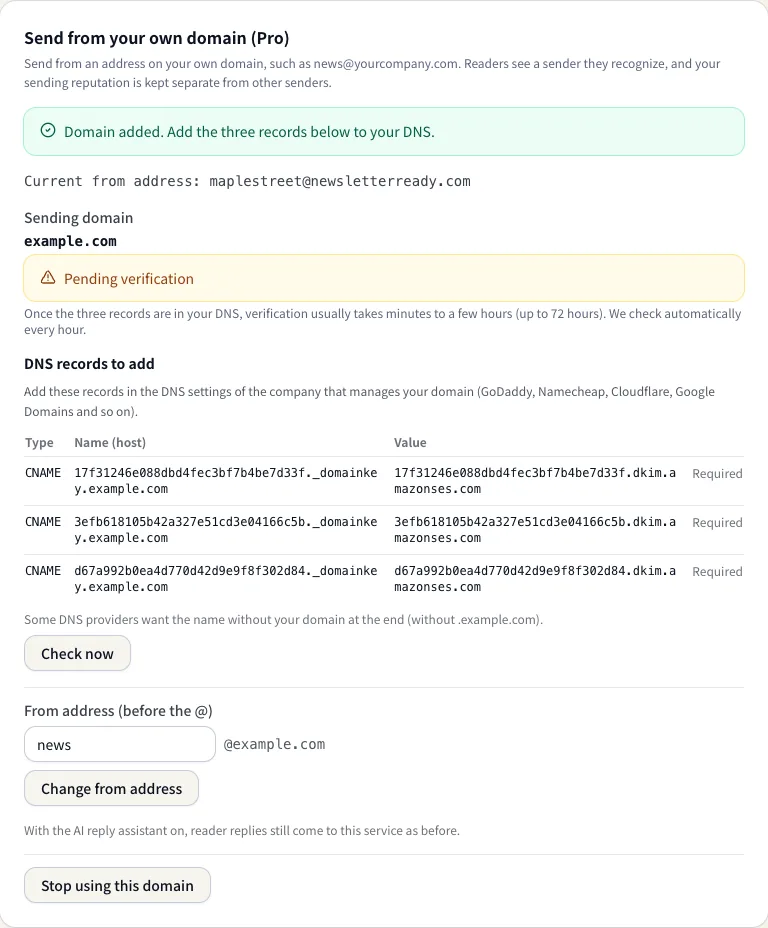Viewport: 768px width, 928px height.
Task: Click the Sending domain label
Action: (79, 218)
